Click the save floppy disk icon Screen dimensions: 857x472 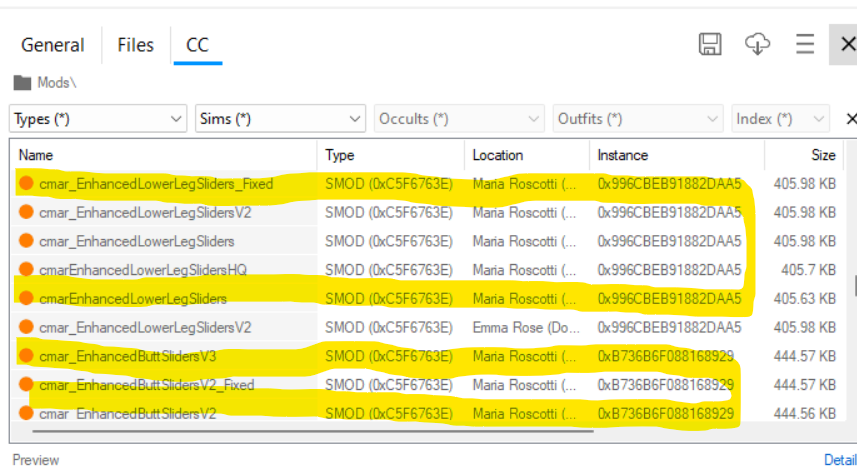point(710,44)
